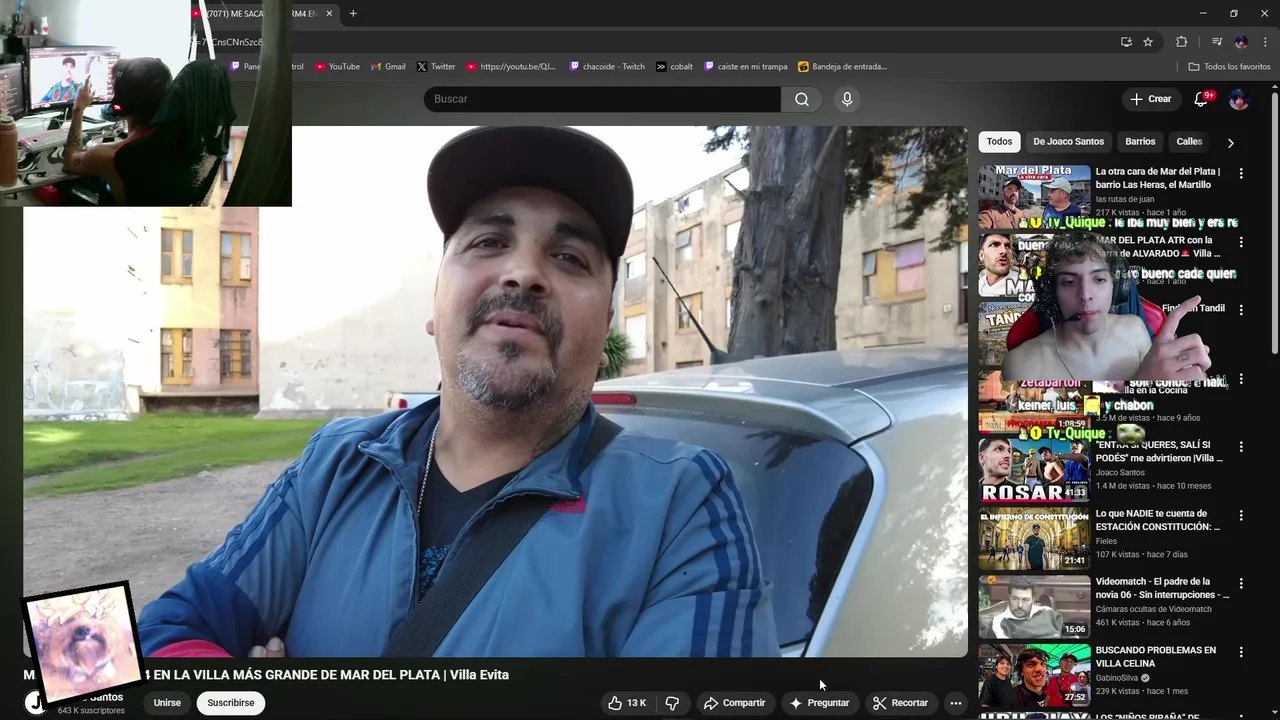Open options for MAR DEL PLATA ATR video
The height and width of the screenshot is (720, 1280).
(x=1241, y=242)
